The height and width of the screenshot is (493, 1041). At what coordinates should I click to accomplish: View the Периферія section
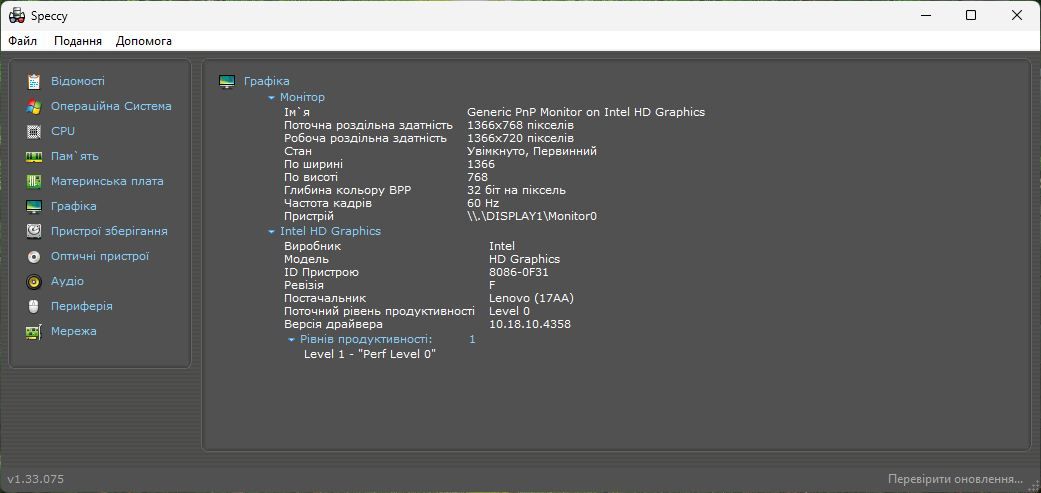[82, 306]
